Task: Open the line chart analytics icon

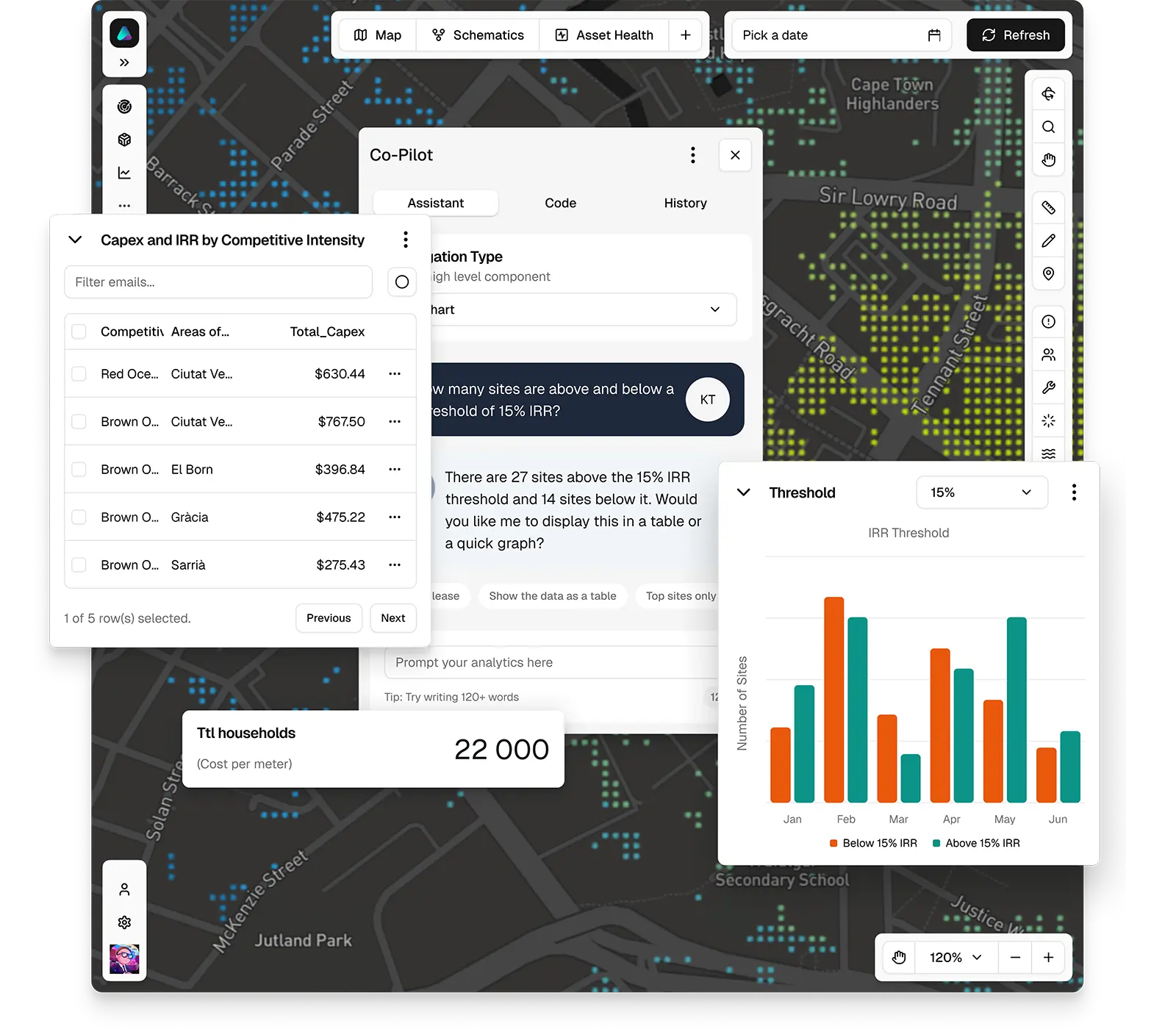Action: click(124, 173)
